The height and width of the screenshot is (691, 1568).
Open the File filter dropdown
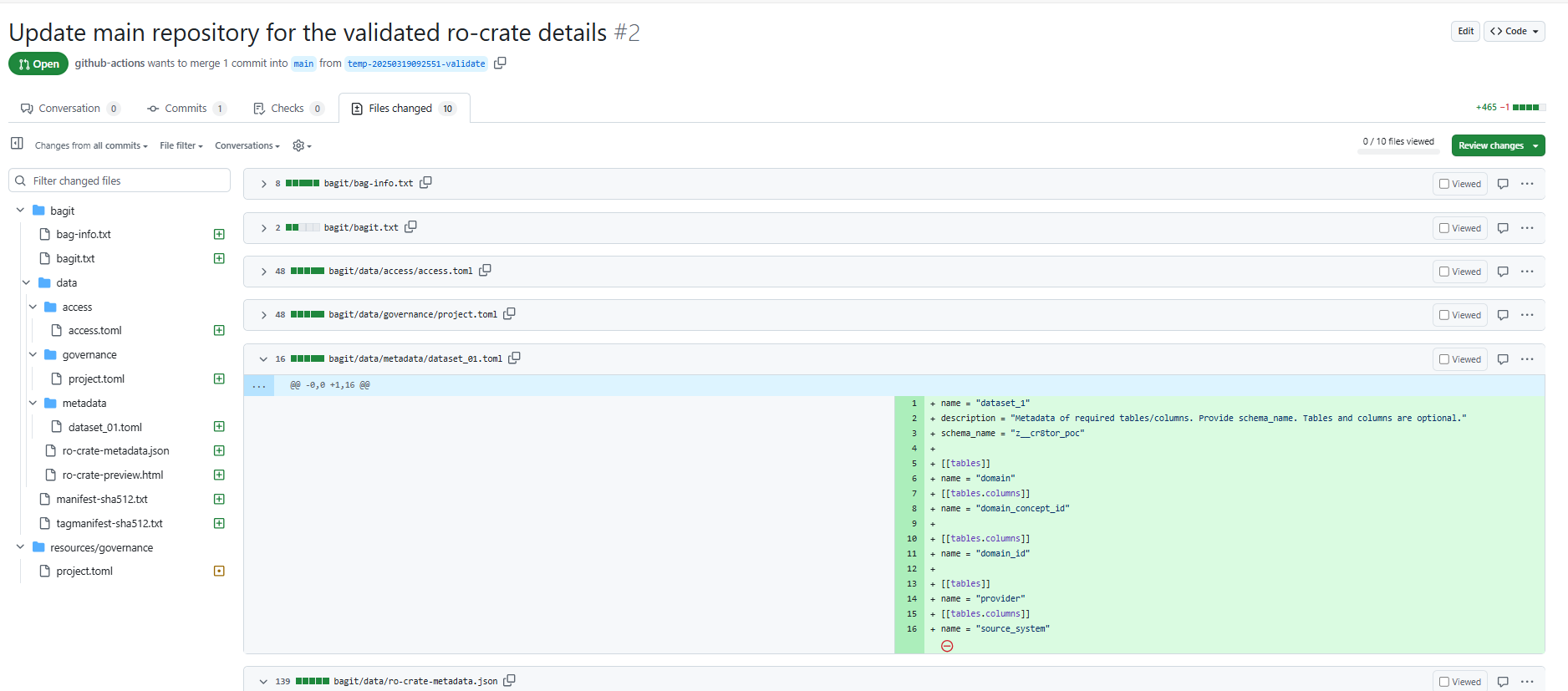click(x=181, y=145)
